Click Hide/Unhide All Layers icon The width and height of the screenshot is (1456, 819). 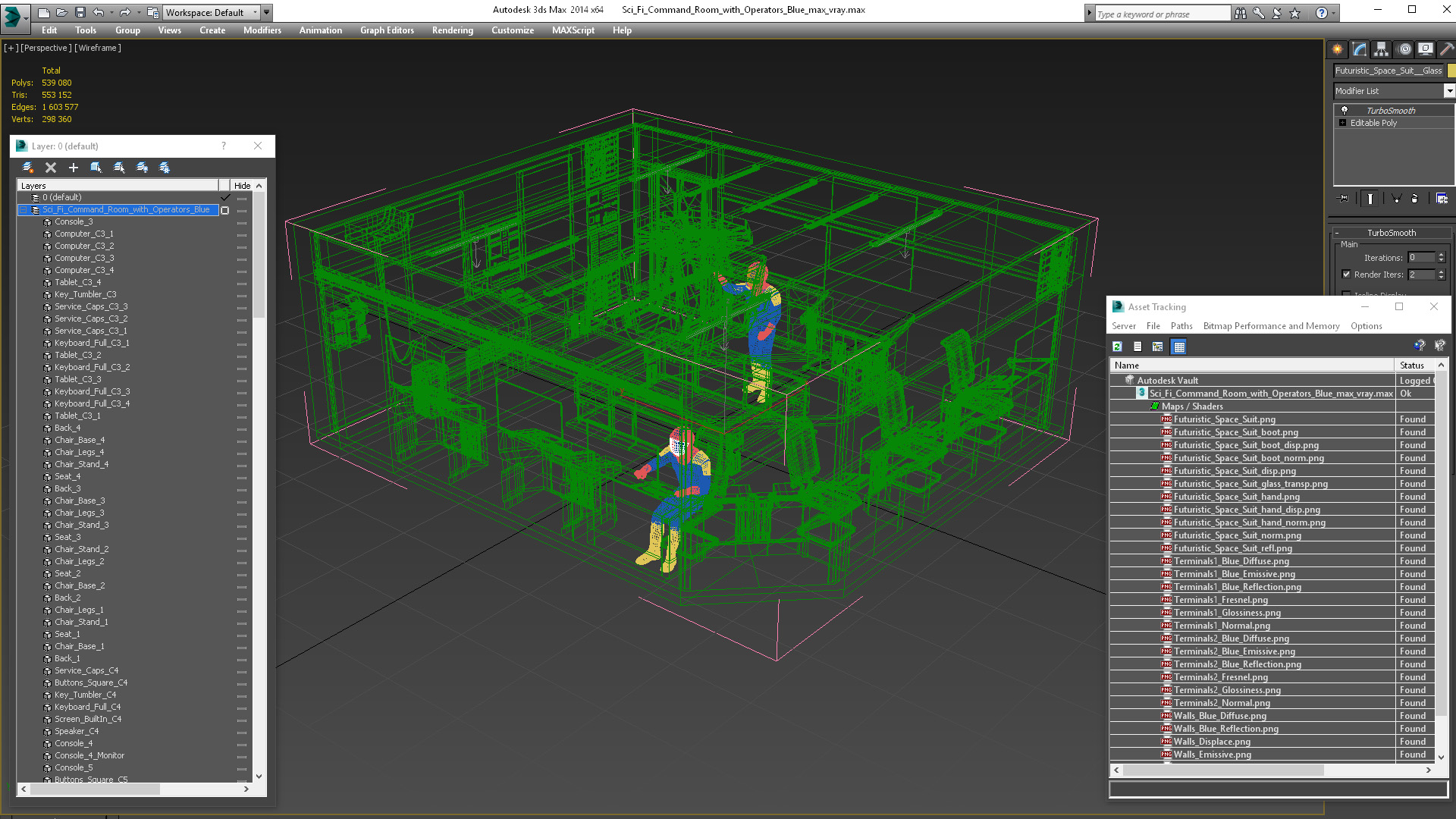[x=142, y=168]
